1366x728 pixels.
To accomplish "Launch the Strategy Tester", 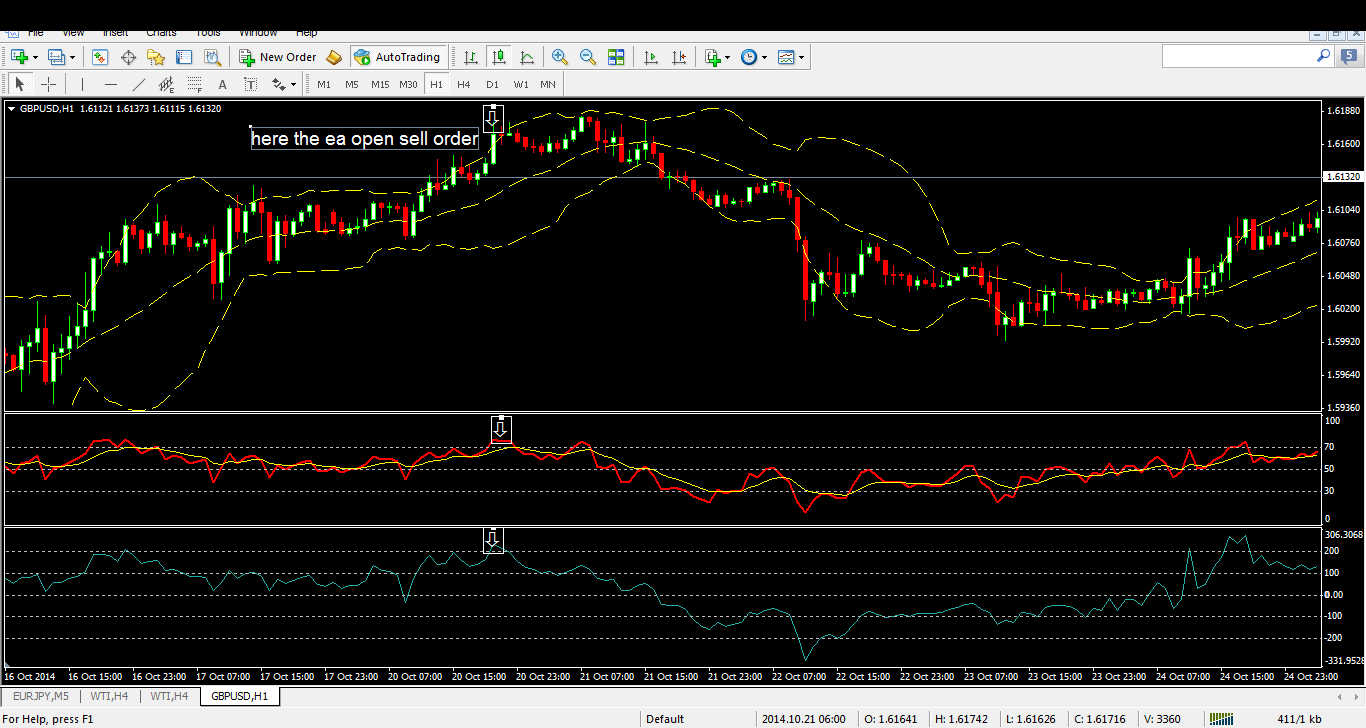I will 211,57.
